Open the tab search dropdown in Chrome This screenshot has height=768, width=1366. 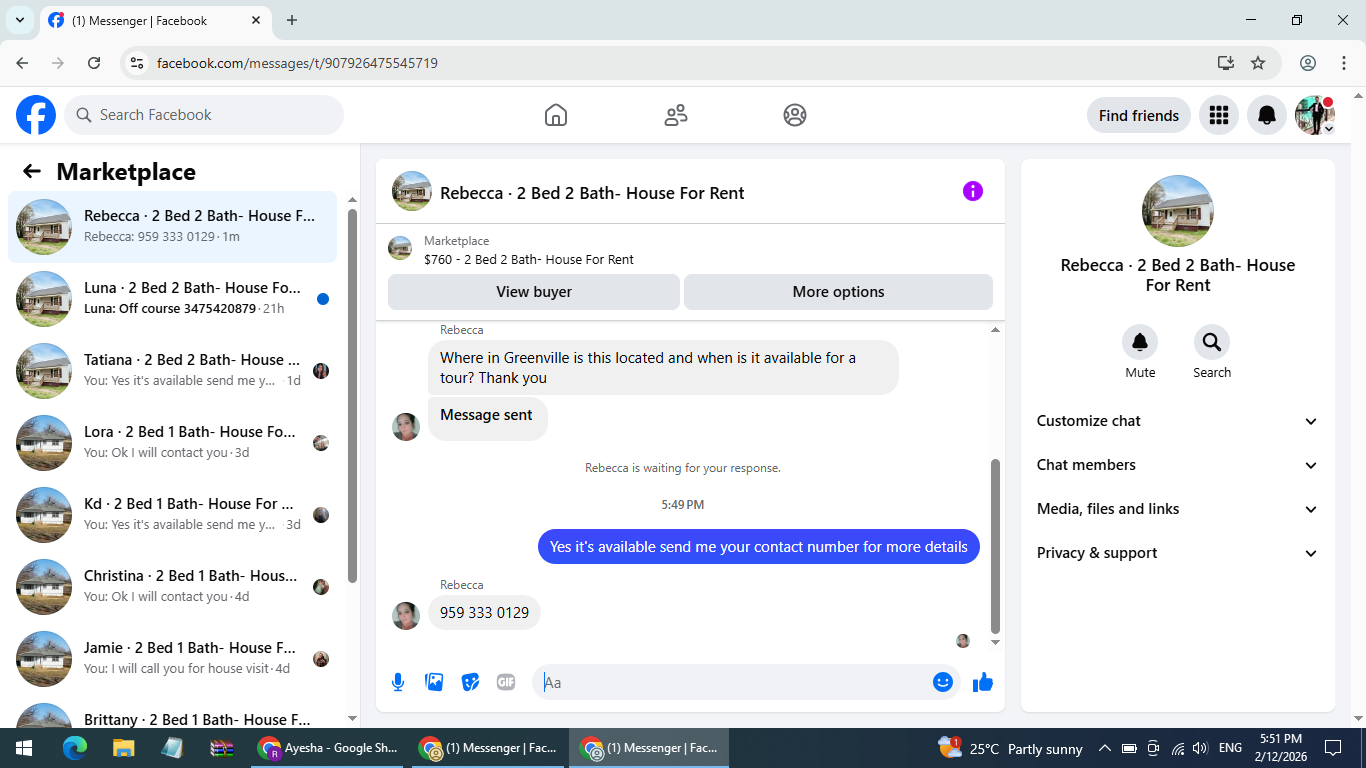[x=20, y=20]
